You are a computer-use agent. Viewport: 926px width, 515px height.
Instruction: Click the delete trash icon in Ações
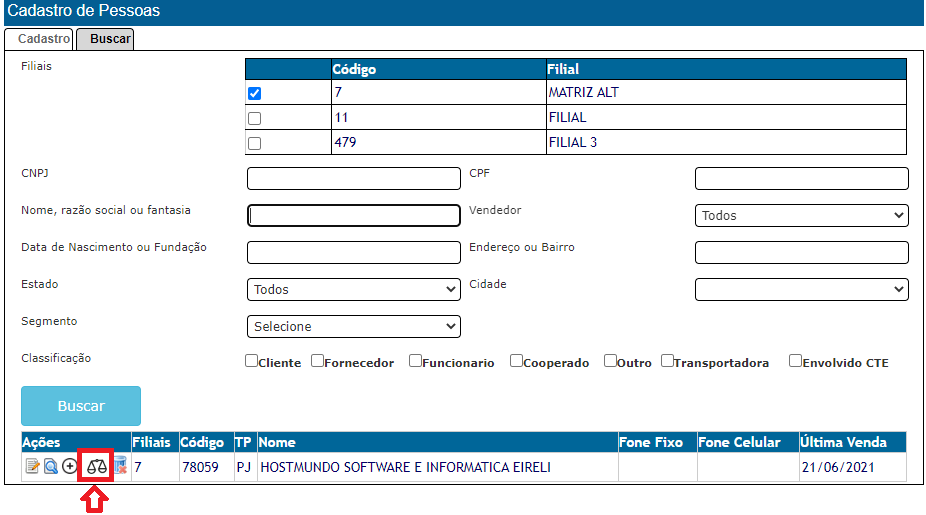click(x=120, y=465)
